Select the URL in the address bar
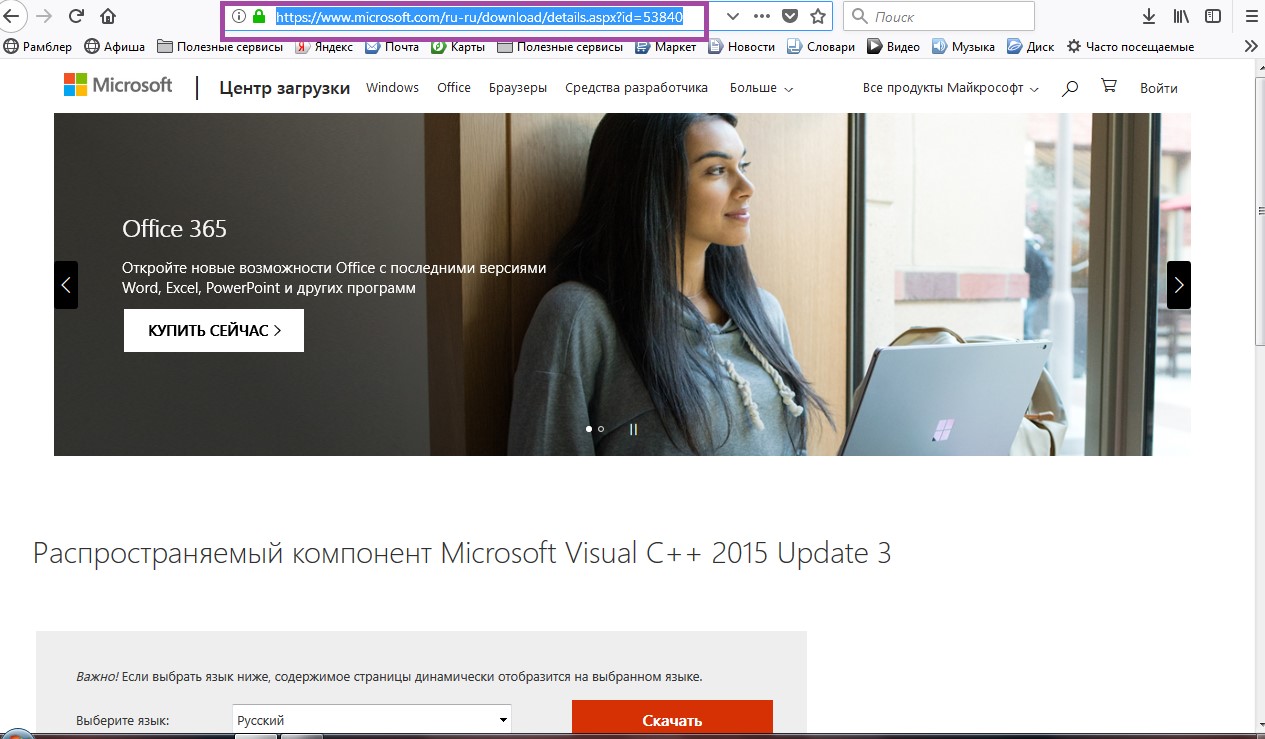1265x739 pixels. (479, 17)
